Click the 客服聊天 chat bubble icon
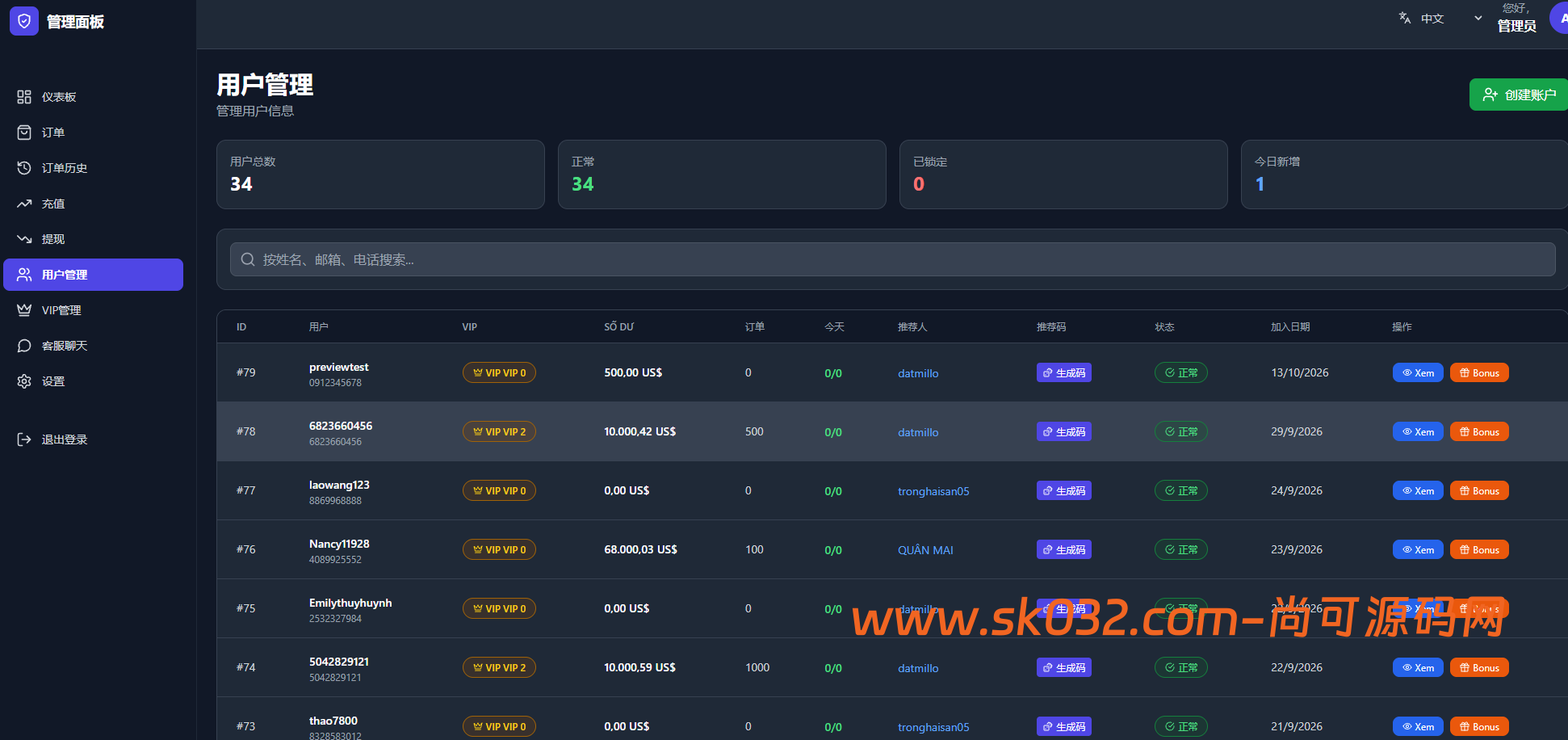This screenshot has width=1568, height=740. click(24, 346)
